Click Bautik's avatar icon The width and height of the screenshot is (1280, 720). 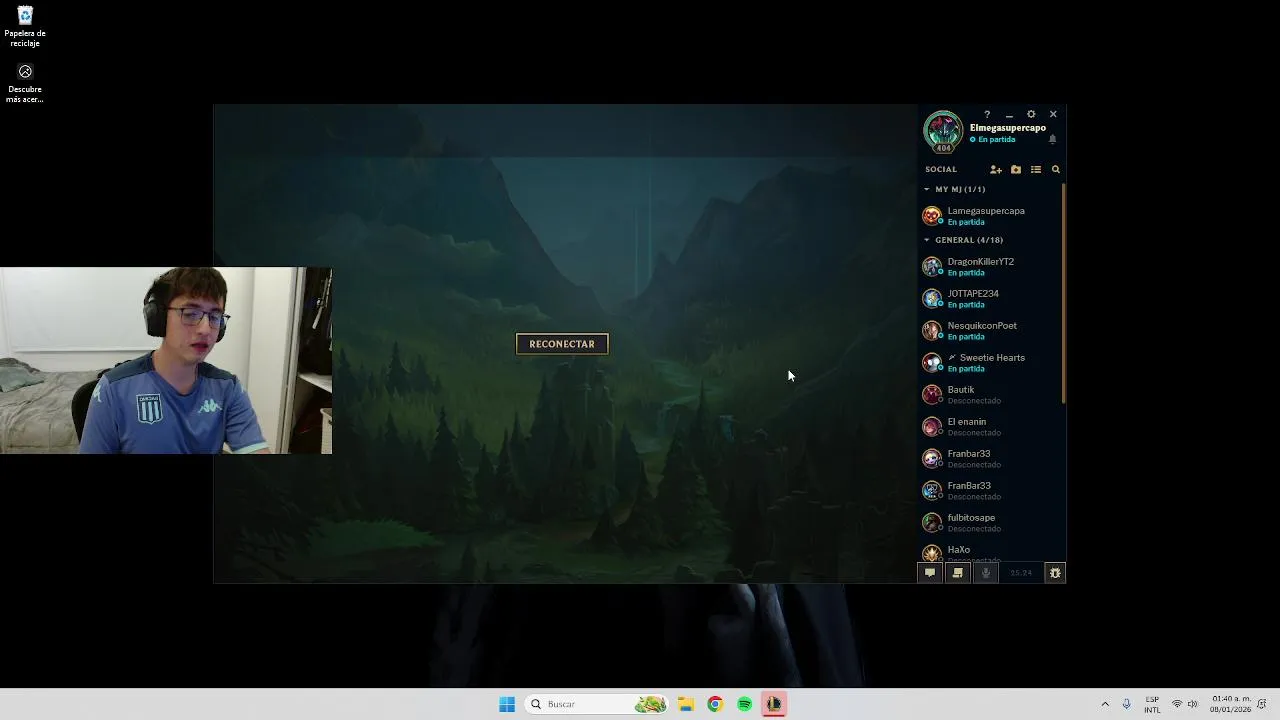[x=932, y=395]
